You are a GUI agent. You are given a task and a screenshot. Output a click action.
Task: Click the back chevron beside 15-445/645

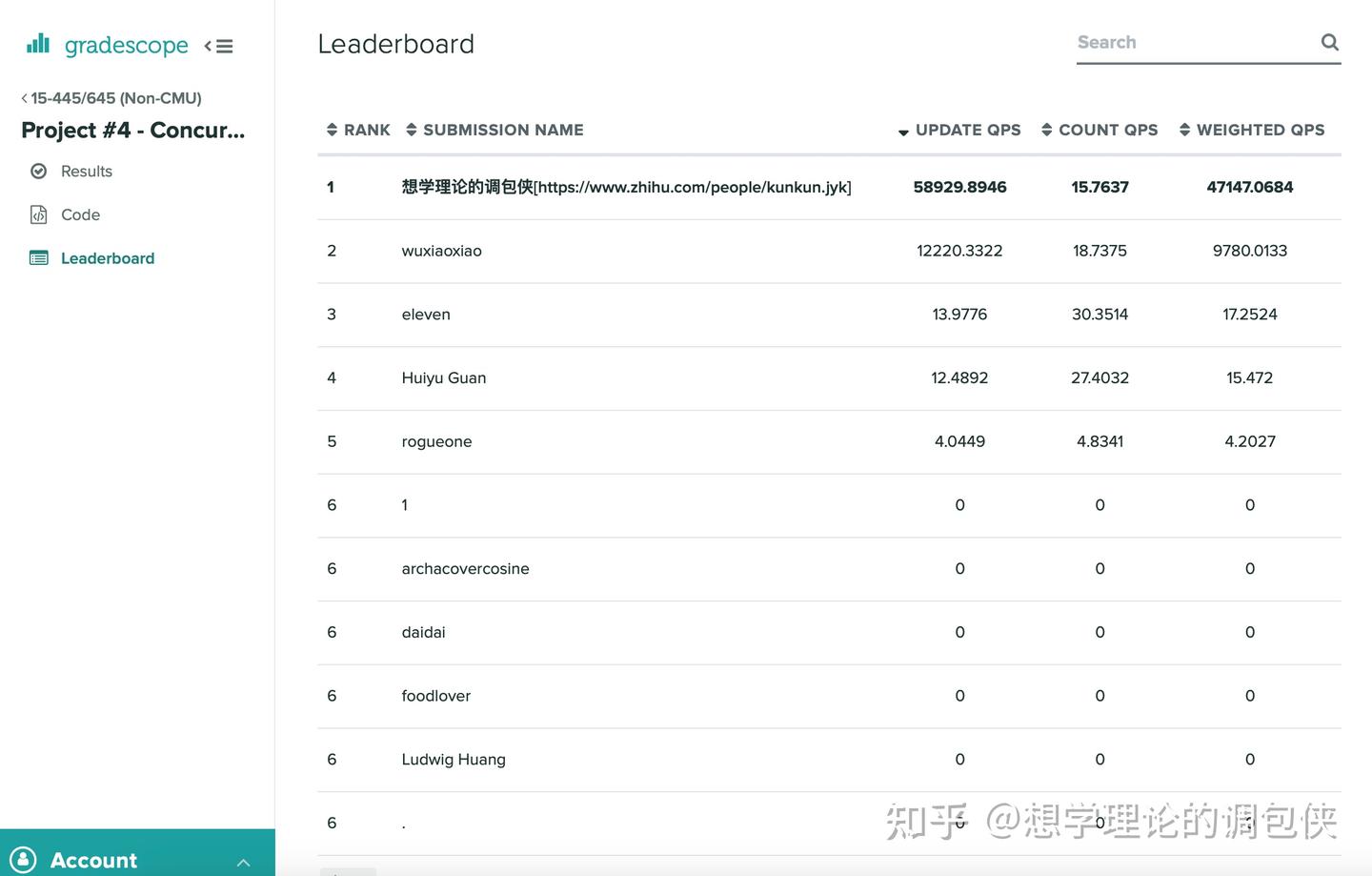(x=23, y=97)
